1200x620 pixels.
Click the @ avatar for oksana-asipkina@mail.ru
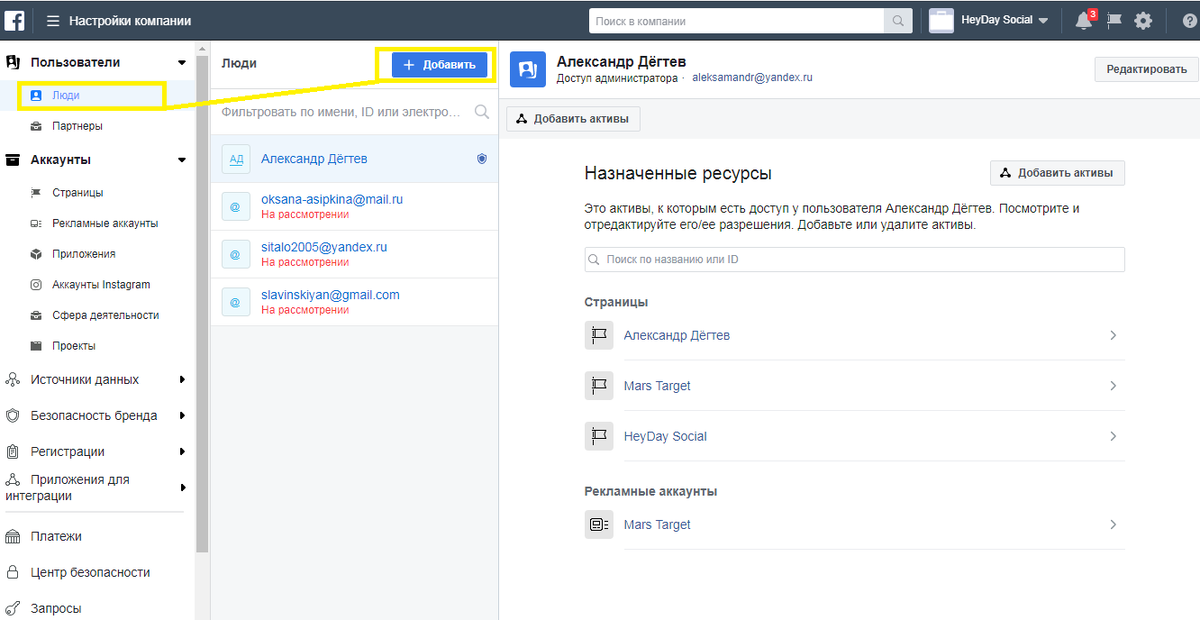tap(236, 206)
